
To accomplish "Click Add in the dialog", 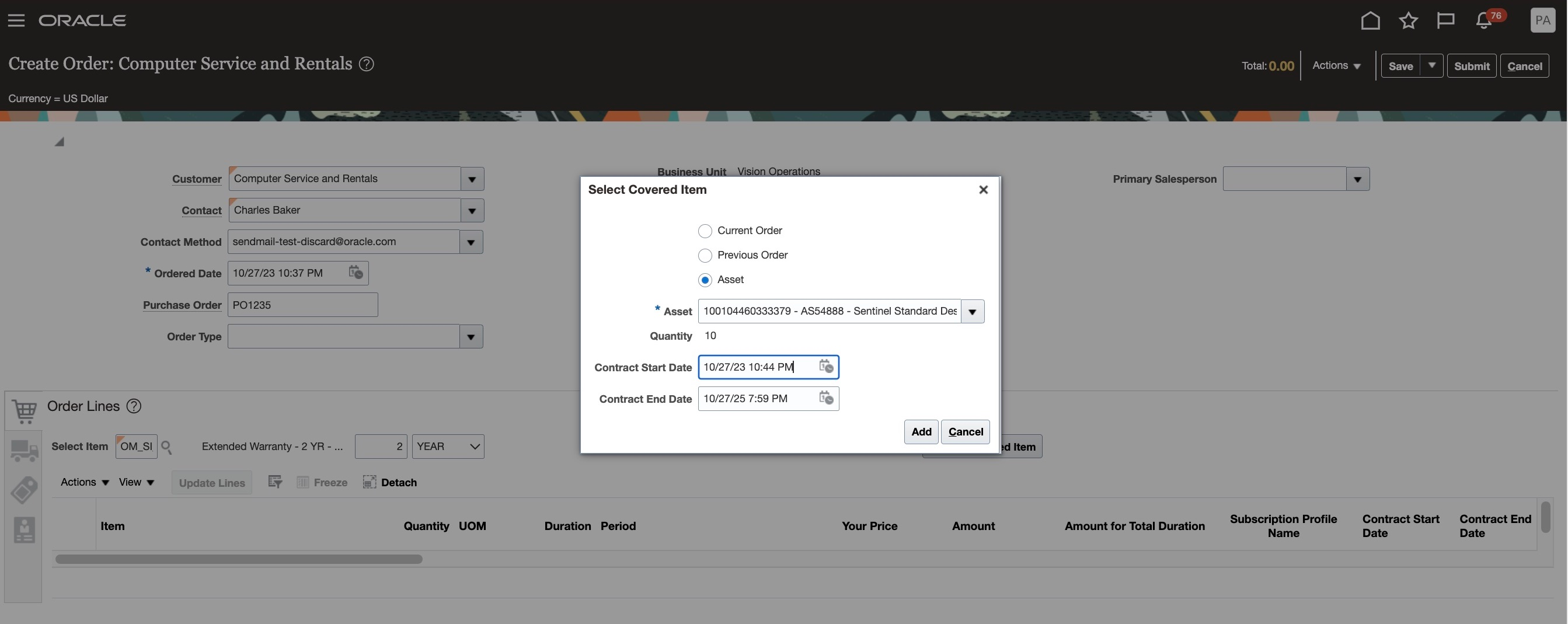I will tap(921, 431).
